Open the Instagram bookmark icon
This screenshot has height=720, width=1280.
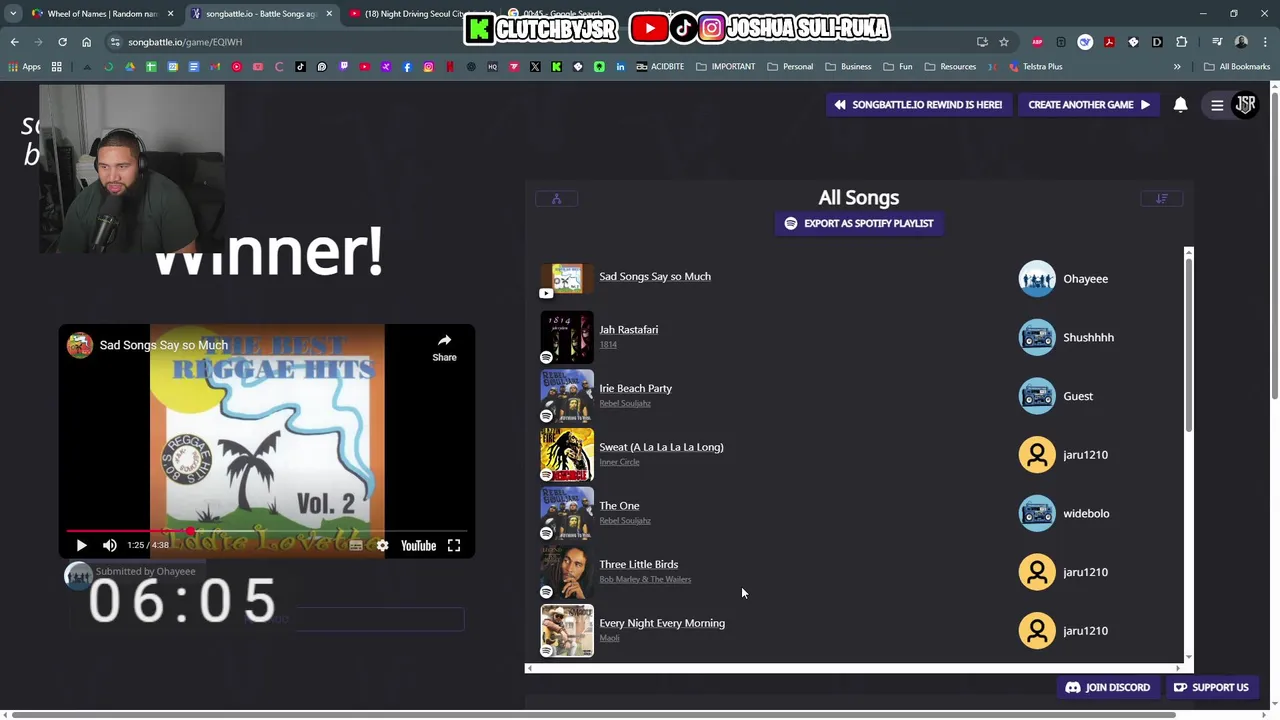pos(428,67)
